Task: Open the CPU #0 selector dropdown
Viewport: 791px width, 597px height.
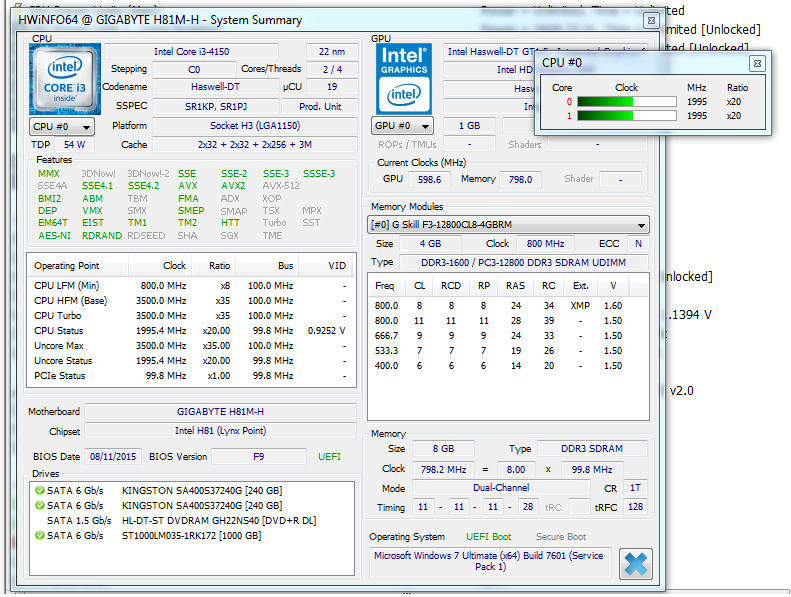Action: pos(62,126)
